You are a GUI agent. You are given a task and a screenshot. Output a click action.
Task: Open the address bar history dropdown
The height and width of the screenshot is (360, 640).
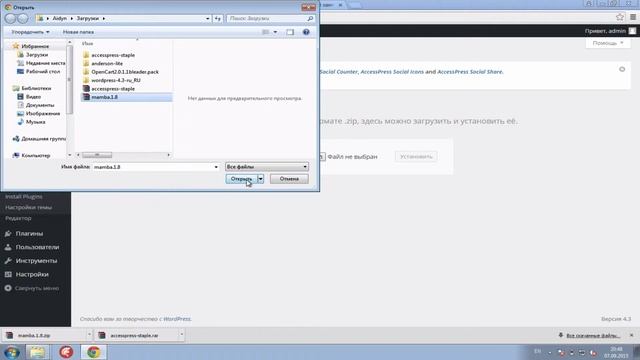point(207,18)
